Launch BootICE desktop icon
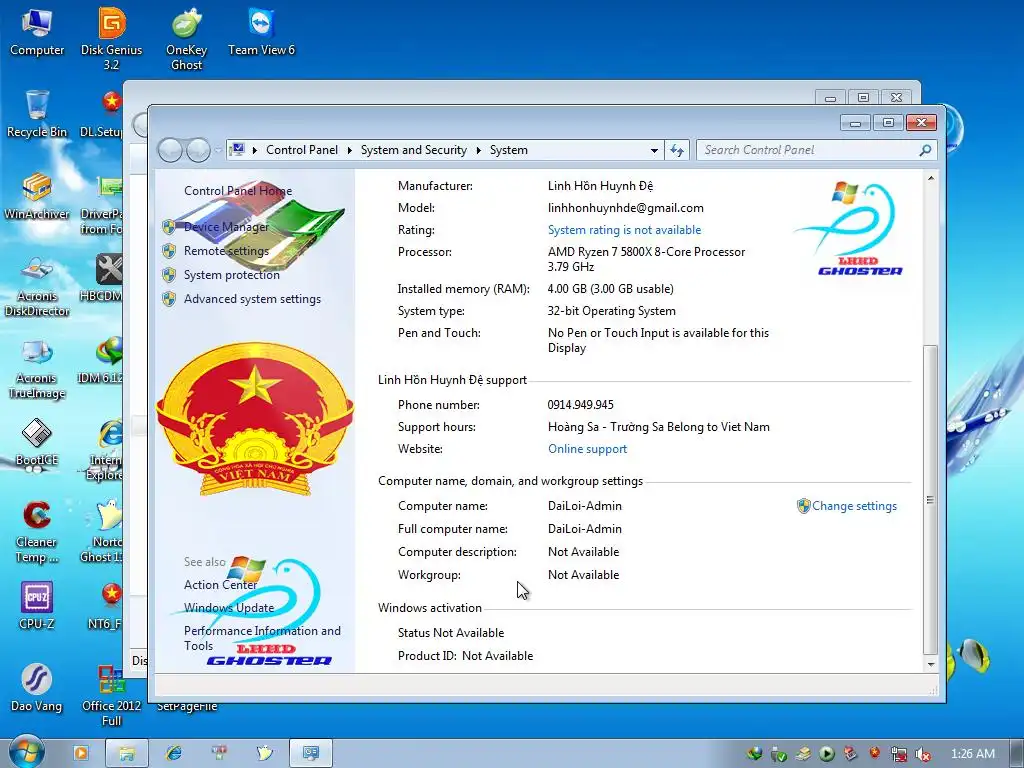This screenshot has height=768, width=1024. click(x=37, y=442)
